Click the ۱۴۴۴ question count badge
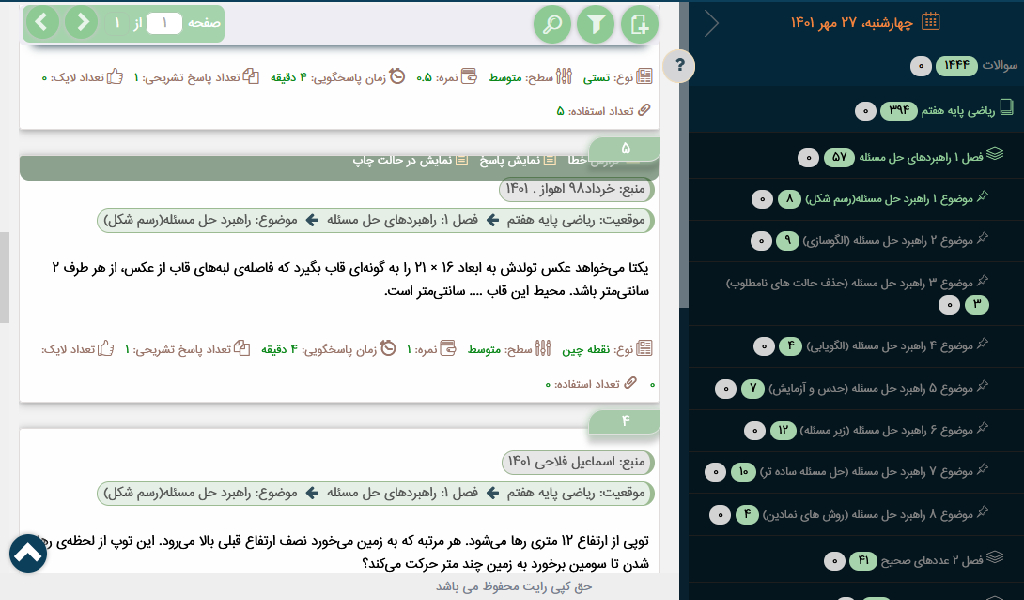 coord(957,65)
